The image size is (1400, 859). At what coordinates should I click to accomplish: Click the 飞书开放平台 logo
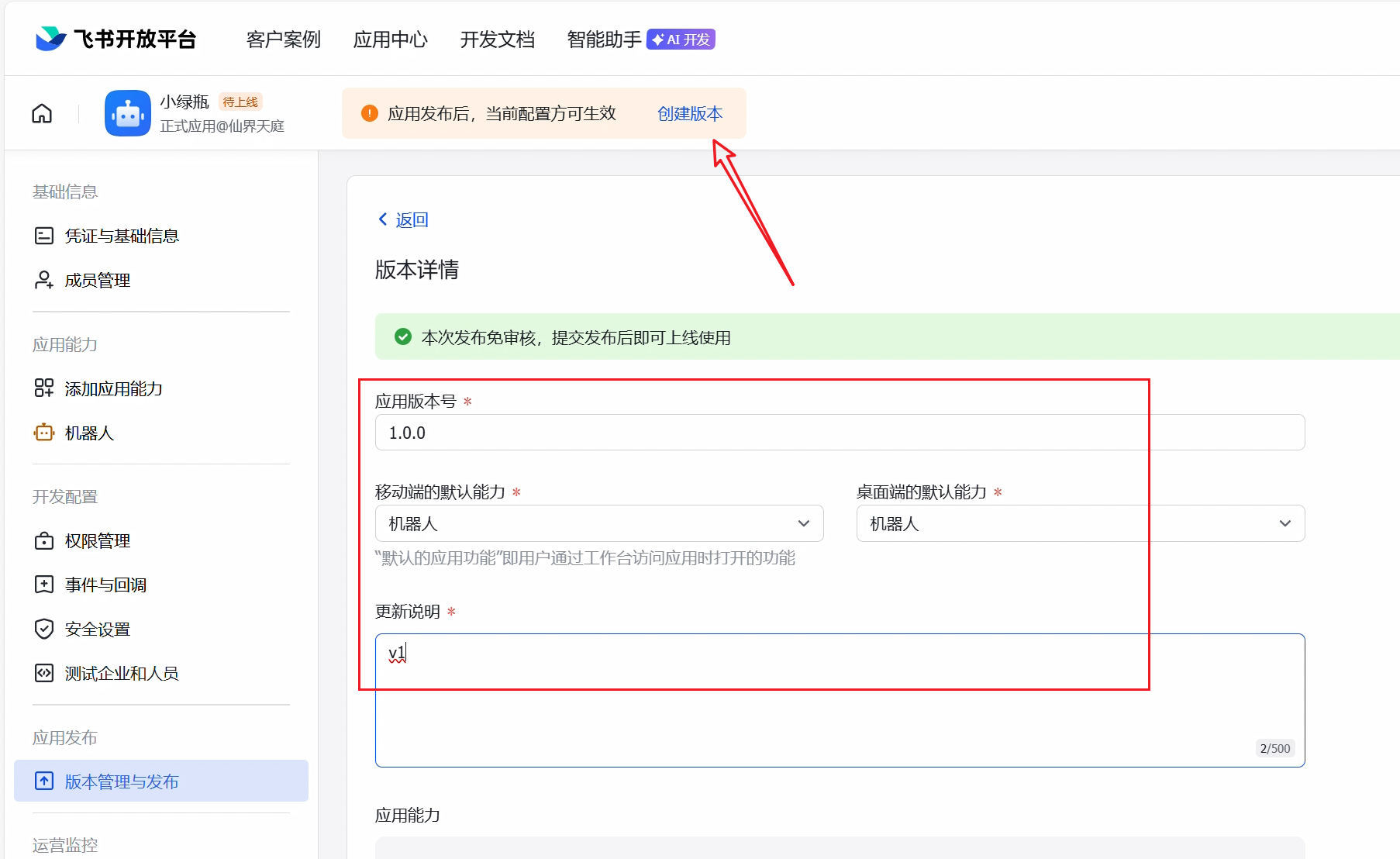pos(116,39)
